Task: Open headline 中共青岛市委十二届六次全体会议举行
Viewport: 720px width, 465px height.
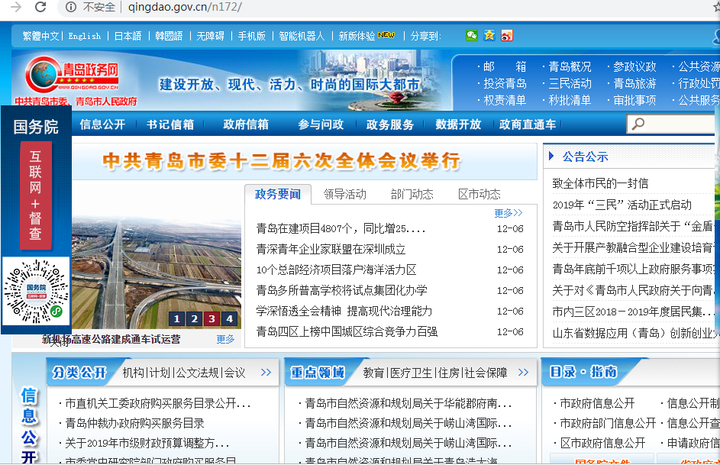Action: tap(281, 161)
